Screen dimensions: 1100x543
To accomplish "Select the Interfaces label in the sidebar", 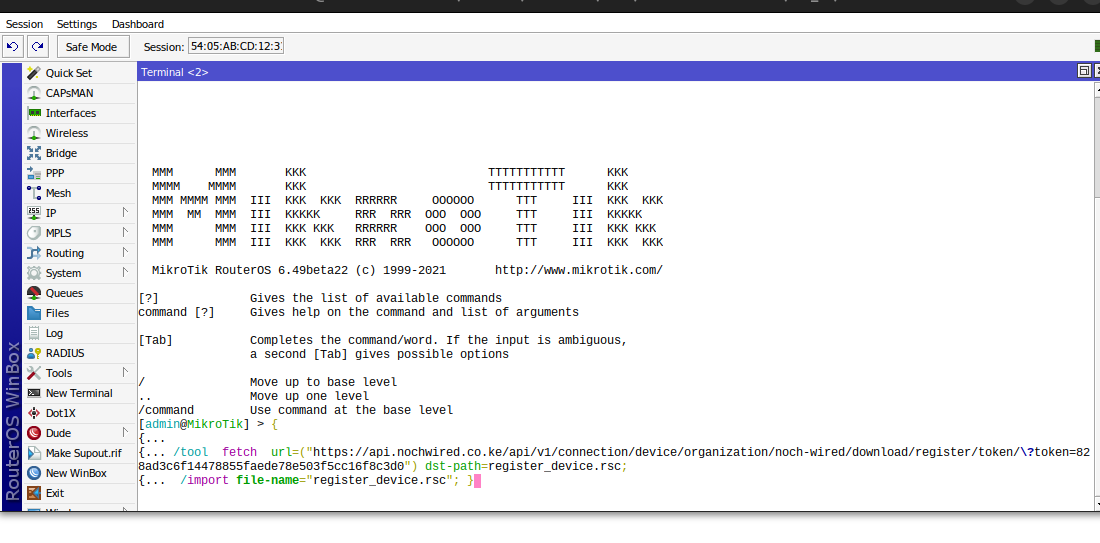I will pos(71,113).
